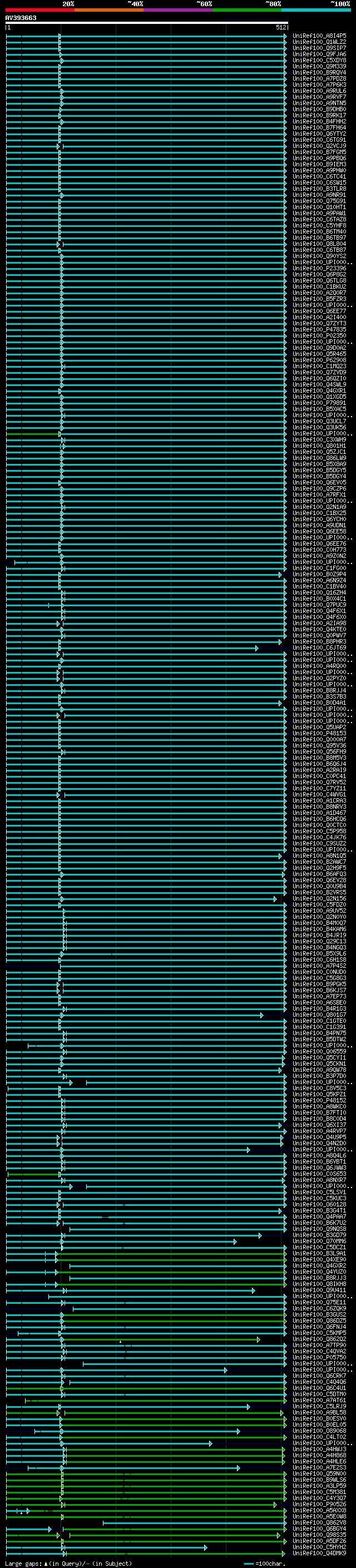Viewport: 356px width, 1568px height.
Task: Select hit UniRef100_A9BL58
Action: click(x=319, y=1412)
